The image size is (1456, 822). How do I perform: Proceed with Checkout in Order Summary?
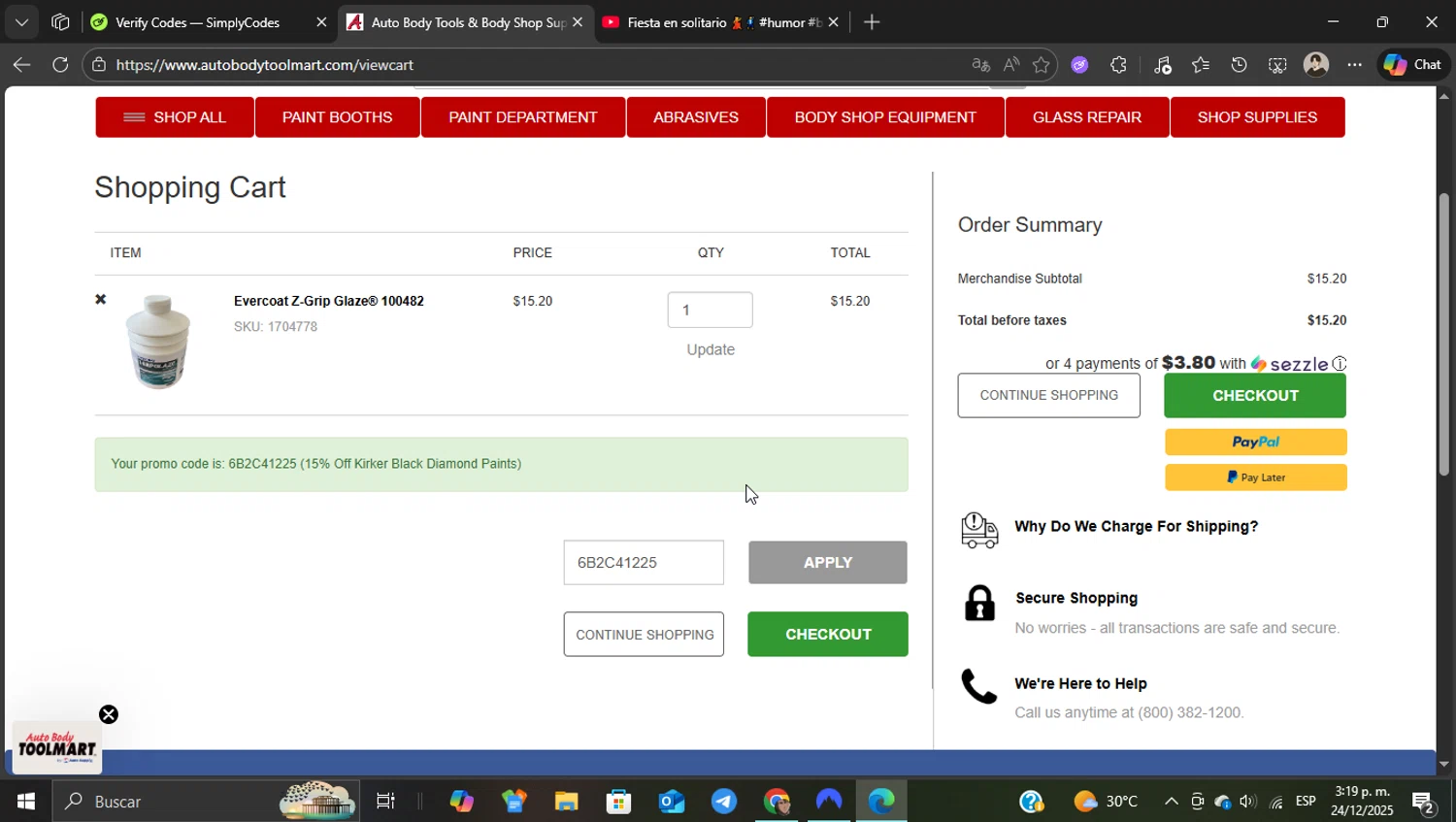[1255, 395]
